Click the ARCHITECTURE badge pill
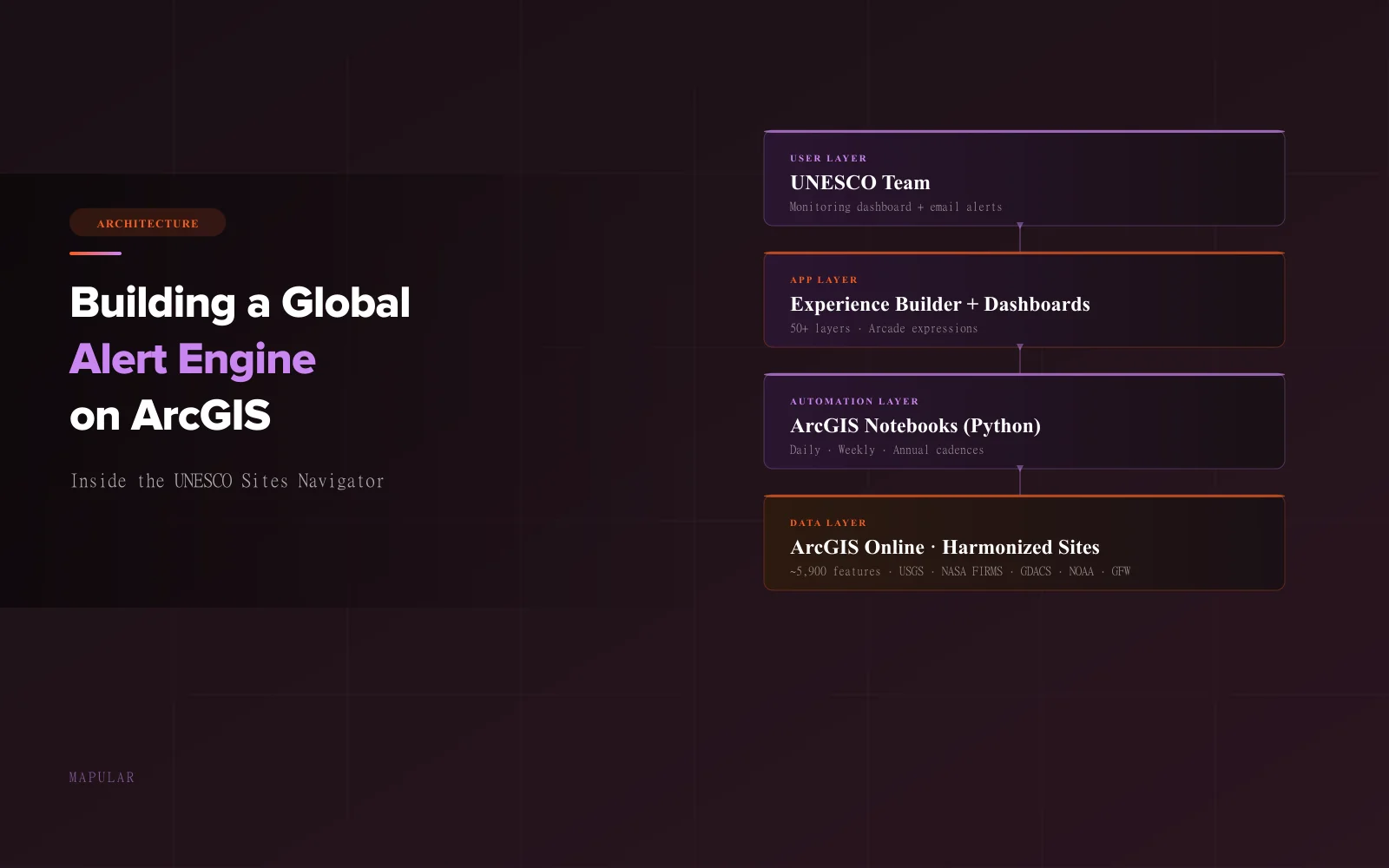Screen dimensions: 1389x868 point(148,222)
